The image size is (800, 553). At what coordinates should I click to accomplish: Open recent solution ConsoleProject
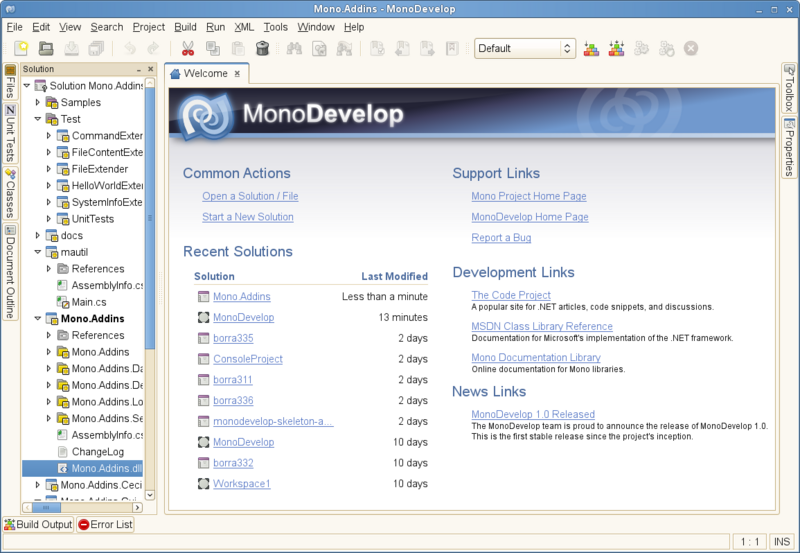(247, 359)
